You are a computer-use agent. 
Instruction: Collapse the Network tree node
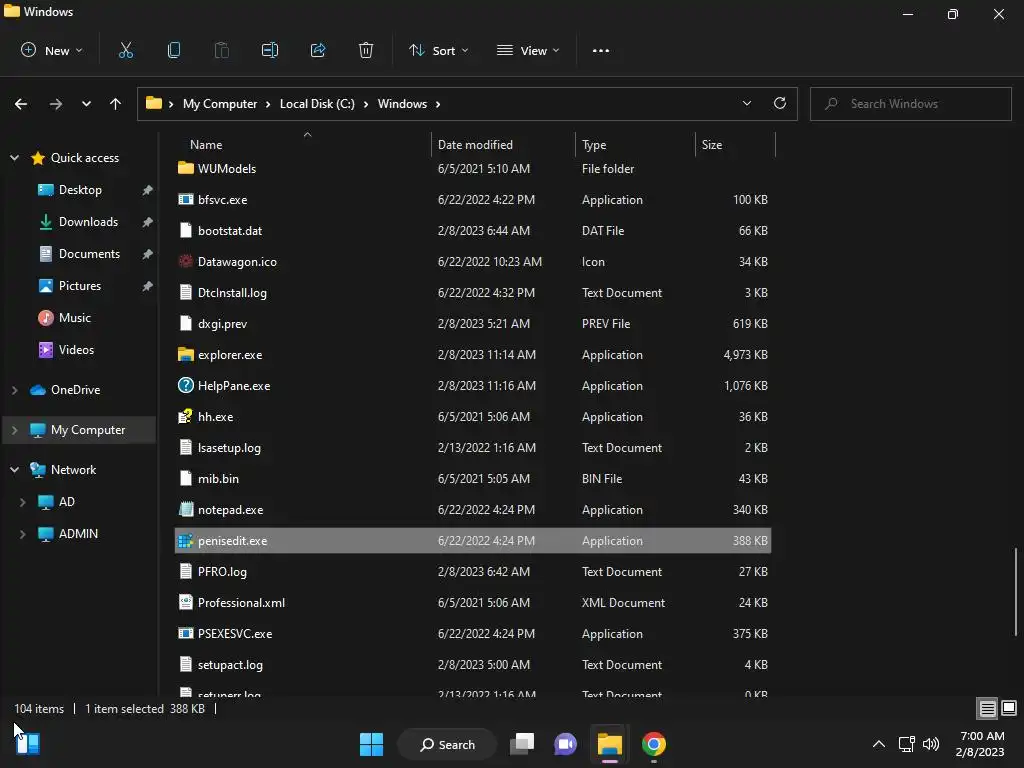[x=14, y=470]
